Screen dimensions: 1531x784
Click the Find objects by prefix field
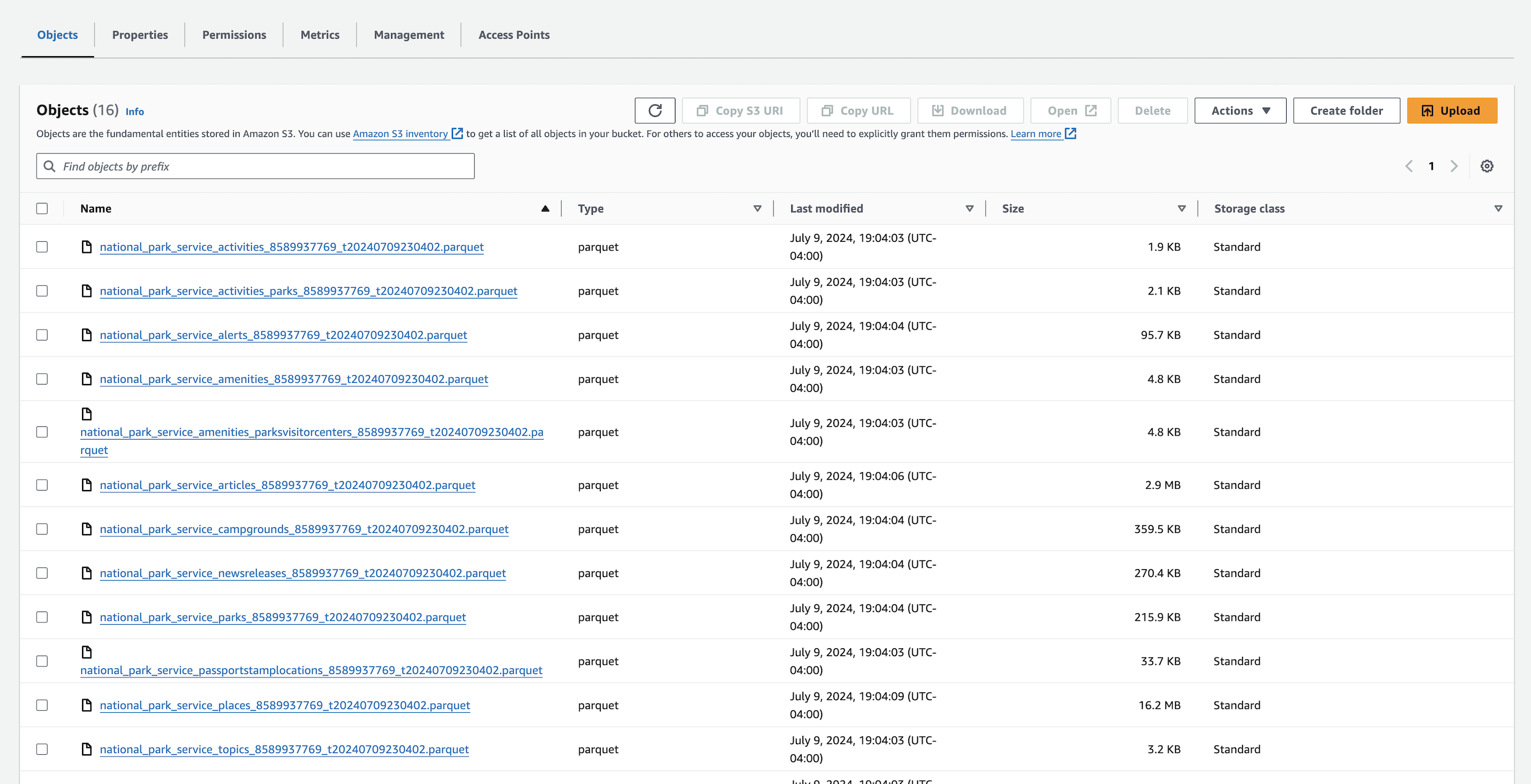point(256,166)
